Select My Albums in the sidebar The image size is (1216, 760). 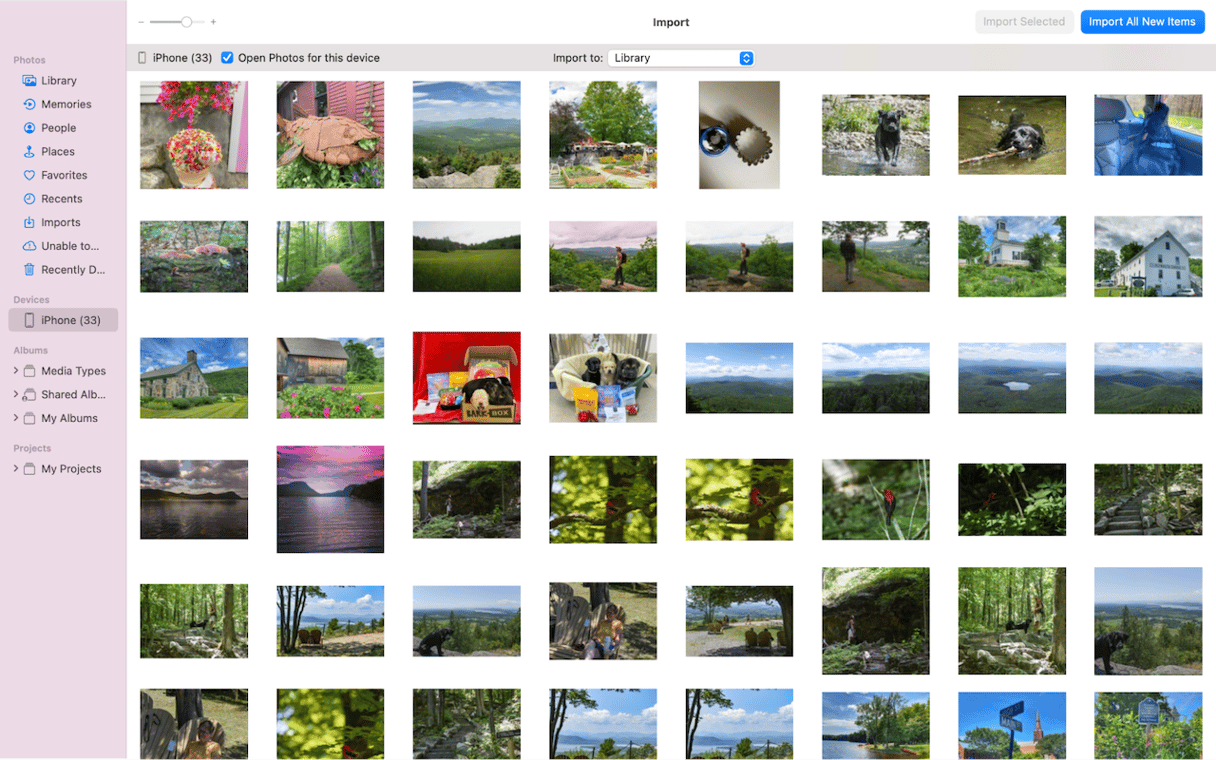pos(69,419)
